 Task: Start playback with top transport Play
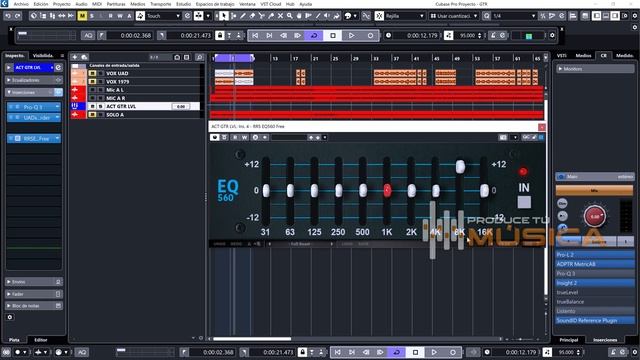click(x=351, y=36)
